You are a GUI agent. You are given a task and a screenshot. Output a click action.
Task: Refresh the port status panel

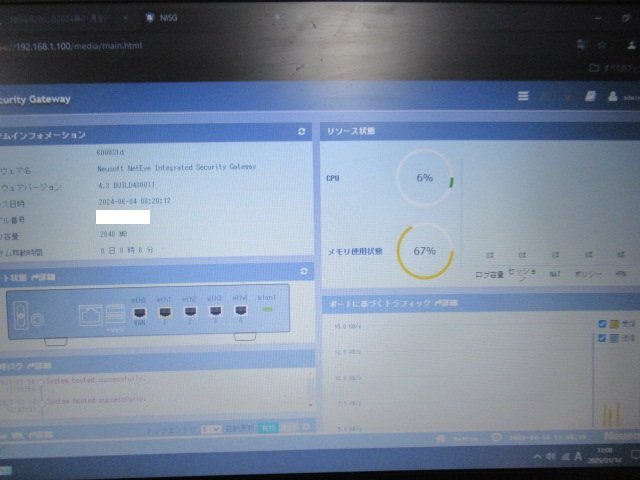click(x=303, y=271)
